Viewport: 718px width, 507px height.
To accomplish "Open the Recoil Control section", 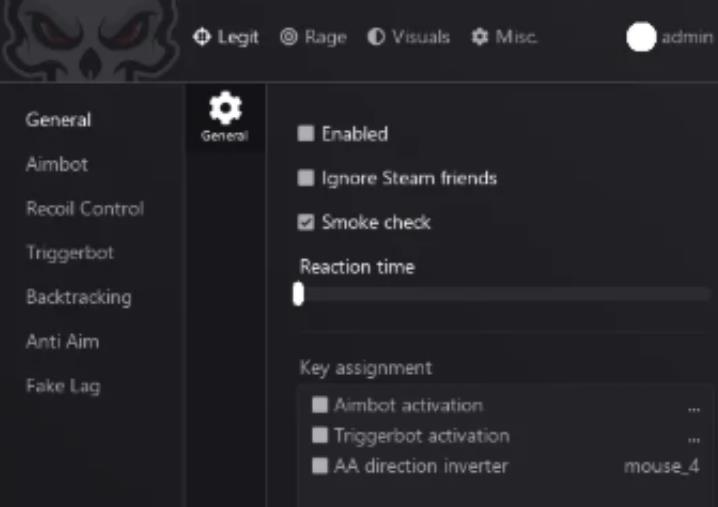I will [85, 209].
